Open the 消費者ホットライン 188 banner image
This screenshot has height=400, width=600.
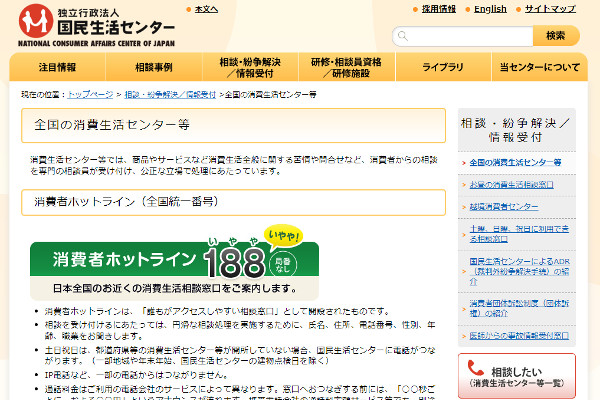174,262
